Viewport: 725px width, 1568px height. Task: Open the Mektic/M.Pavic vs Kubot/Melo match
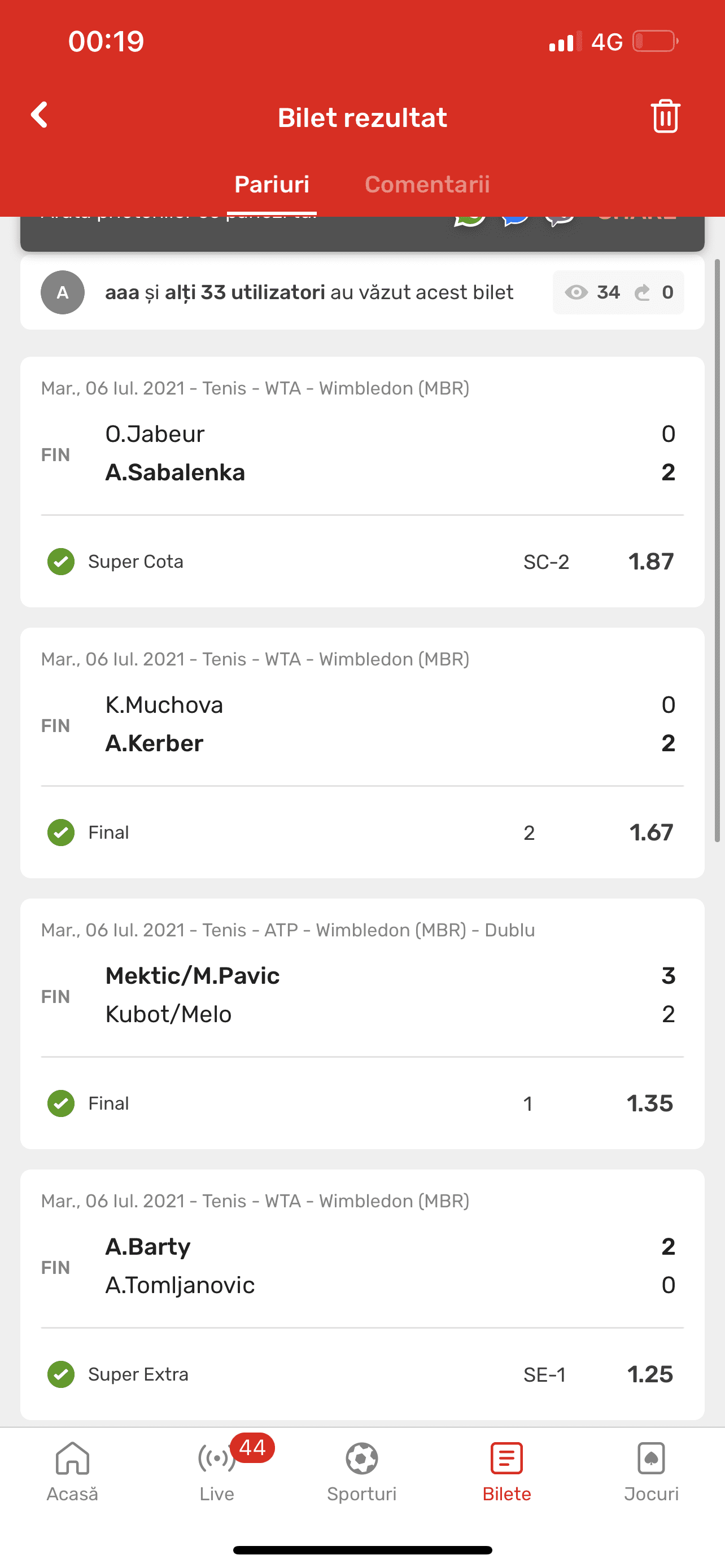[x=362, y=995]
